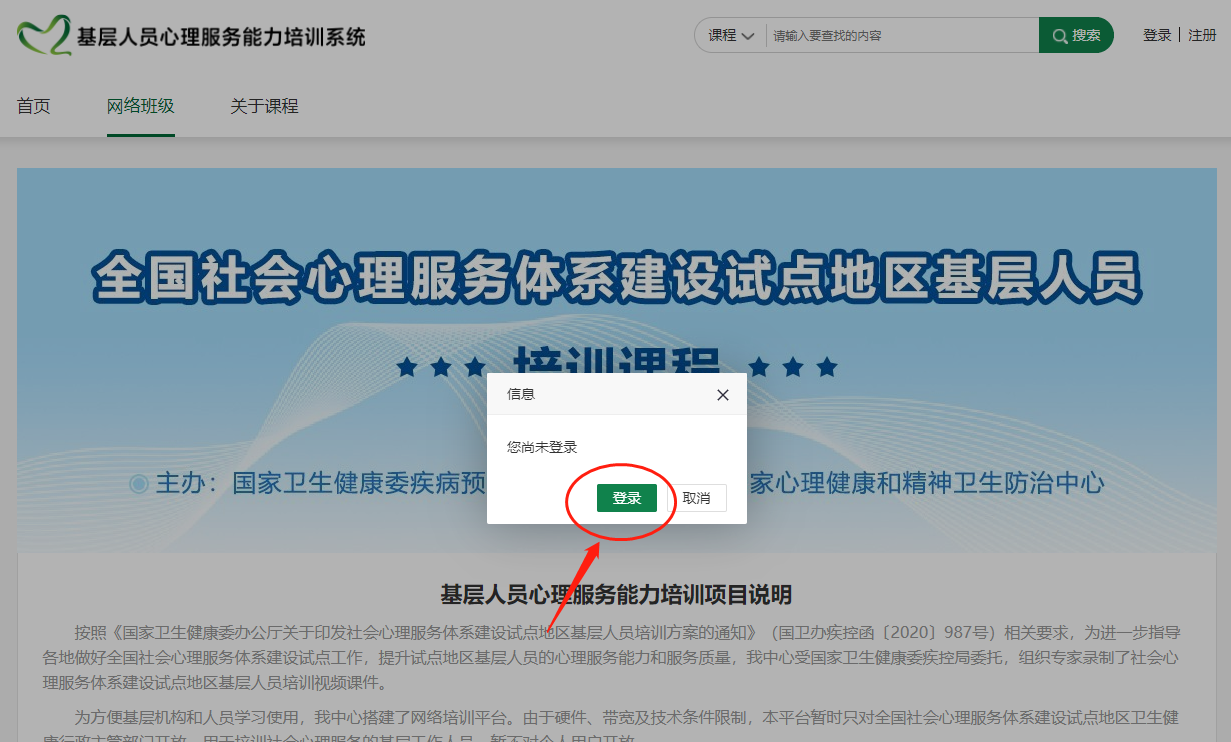Click the stars right of 培训课程

[x=793, y=367]
